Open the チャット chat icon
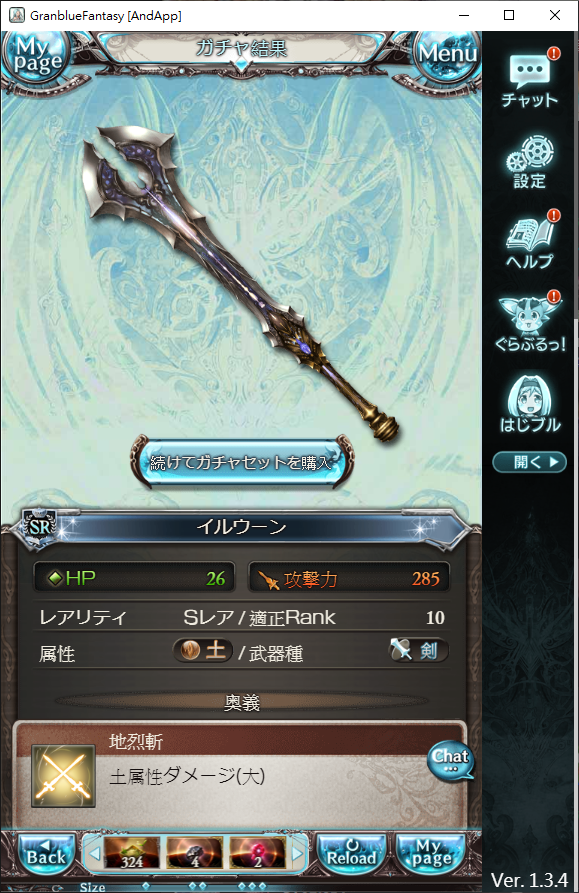579x893 pixels. 529,79
